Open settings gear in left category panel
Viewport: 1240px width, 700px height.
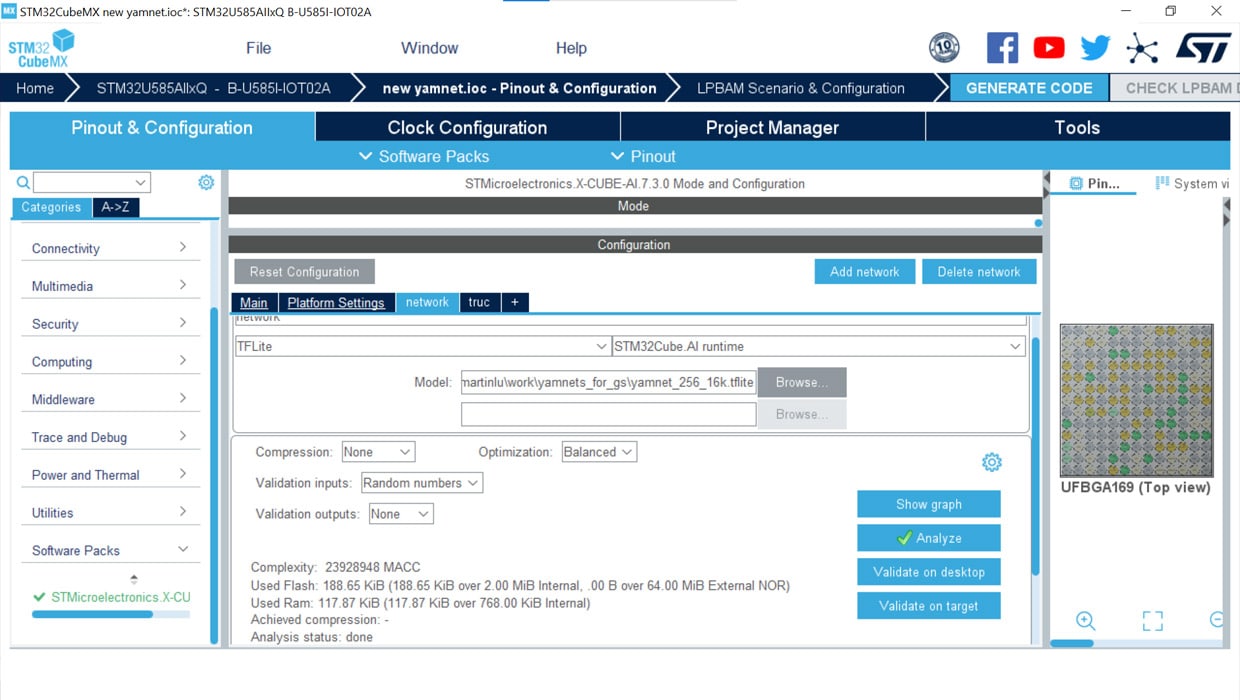click(206, 182)
